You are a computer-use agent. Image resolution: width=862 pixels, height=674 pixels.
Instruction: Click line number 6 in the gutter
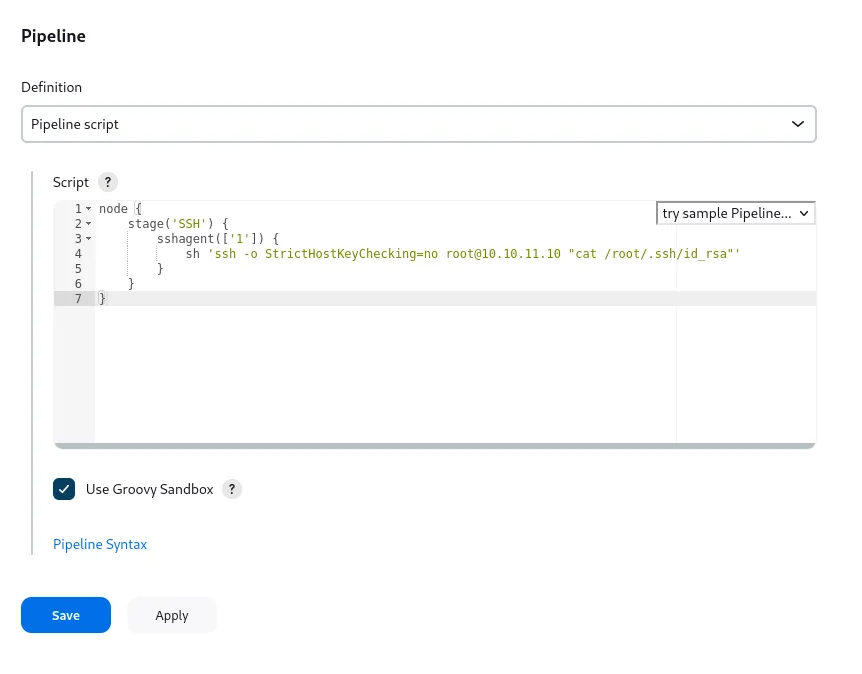pos(78,284)
